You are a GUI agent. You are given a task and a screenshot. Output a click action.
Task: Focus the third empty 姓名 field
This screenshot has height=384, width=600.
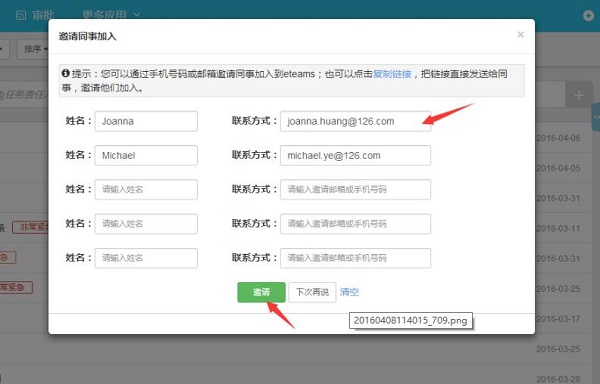(146, 189)
